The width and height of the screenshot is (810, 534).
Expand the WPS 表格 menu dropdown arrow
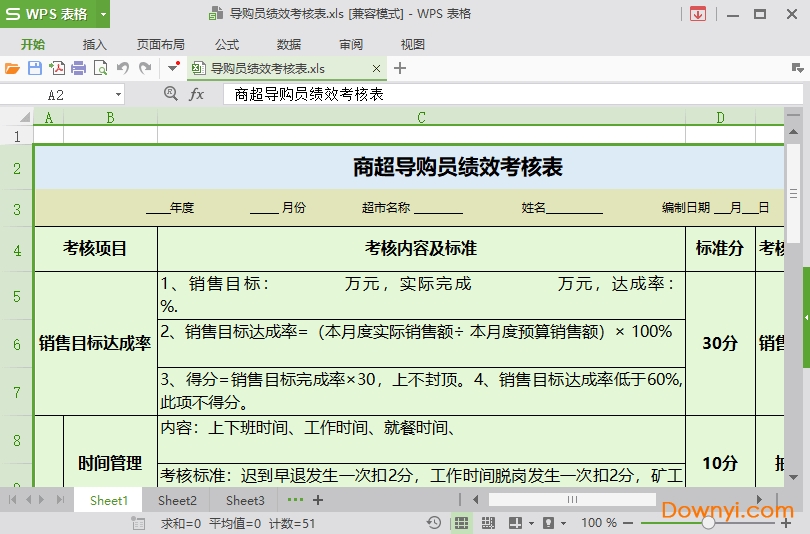[x=103, y=14]
